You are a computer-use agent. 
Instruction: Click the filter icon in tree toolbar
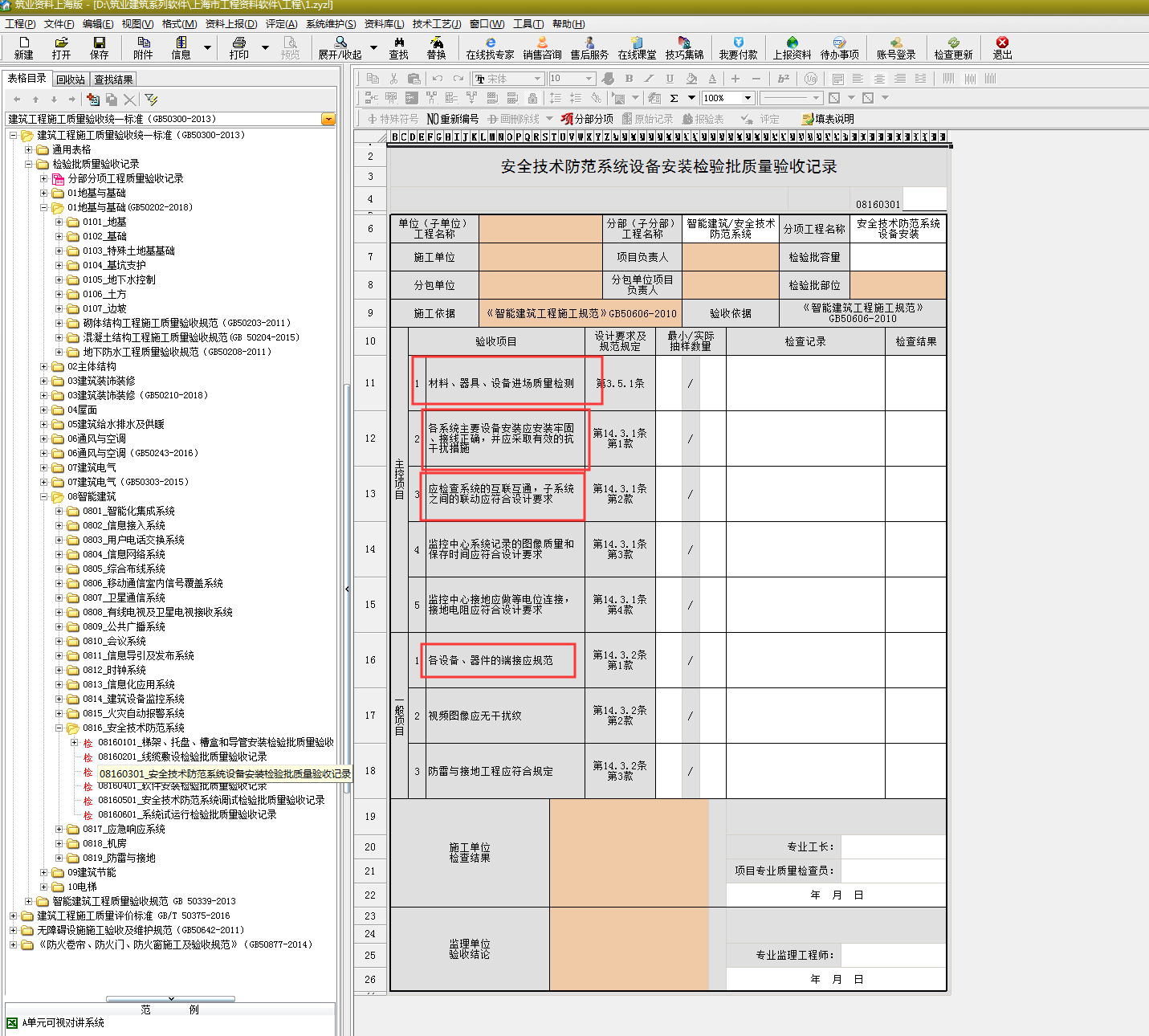coord(151,100)
